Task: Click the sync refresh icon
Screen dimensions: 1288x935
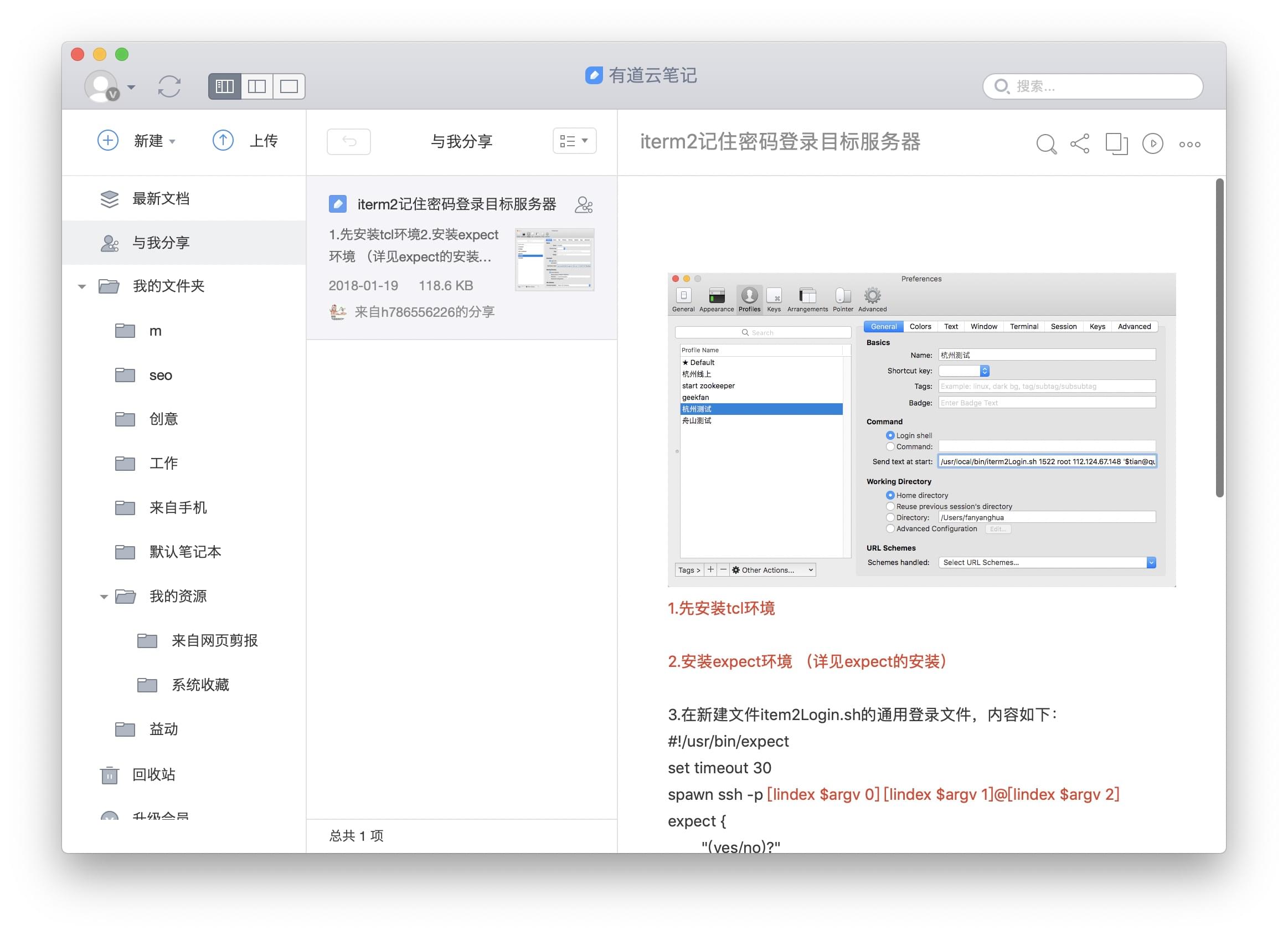Action: (x=169, y=86)
